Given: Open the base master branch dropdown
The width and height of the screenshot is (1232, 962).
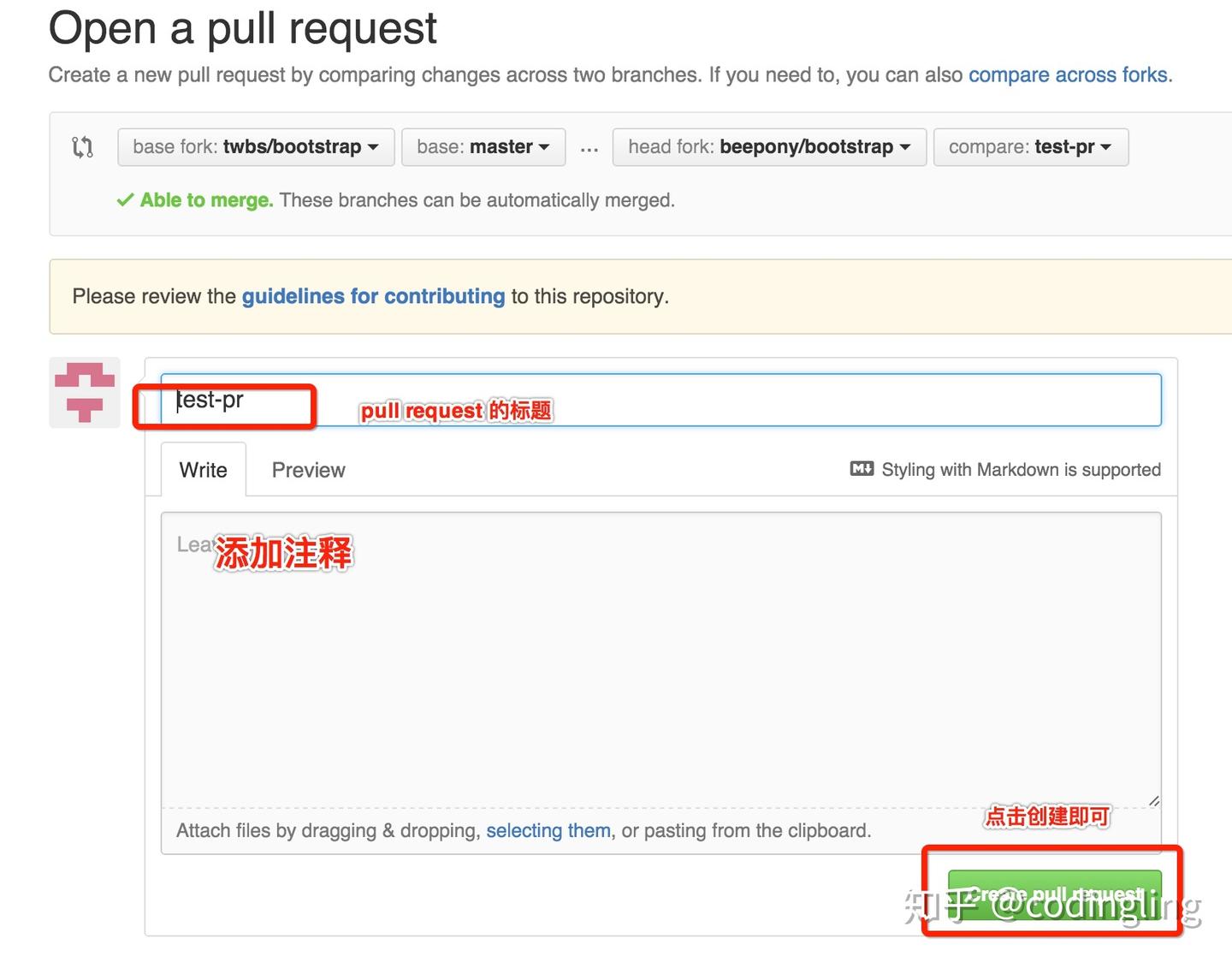Looking at the screenshot, I should [483, 146].
